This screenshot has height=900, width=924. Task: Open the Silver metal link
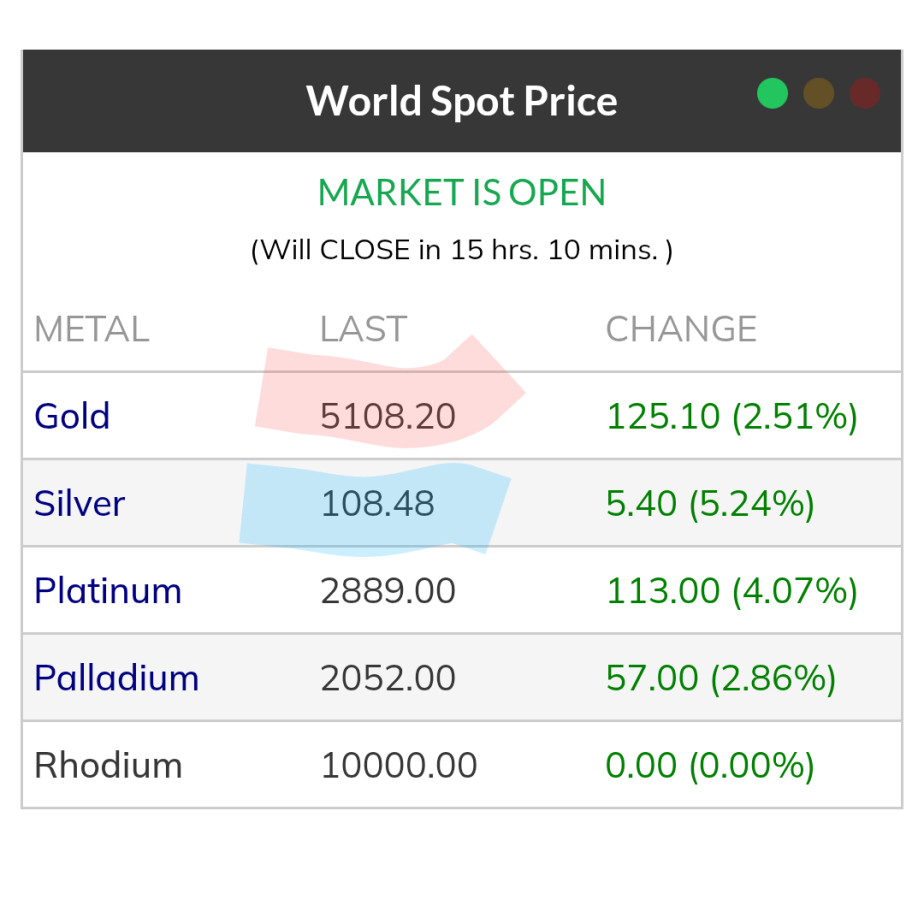click(x=79, y=503)
